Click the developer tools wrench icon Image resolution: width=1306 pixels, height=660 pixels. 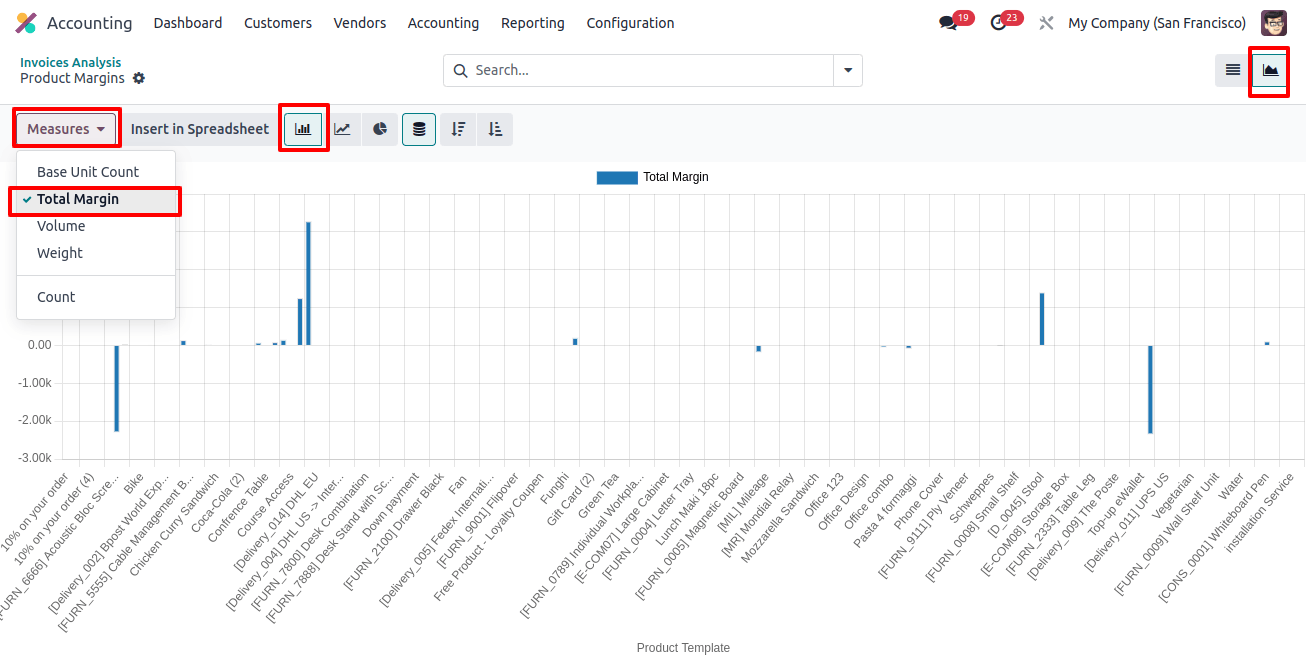[x=1046, y=23]
